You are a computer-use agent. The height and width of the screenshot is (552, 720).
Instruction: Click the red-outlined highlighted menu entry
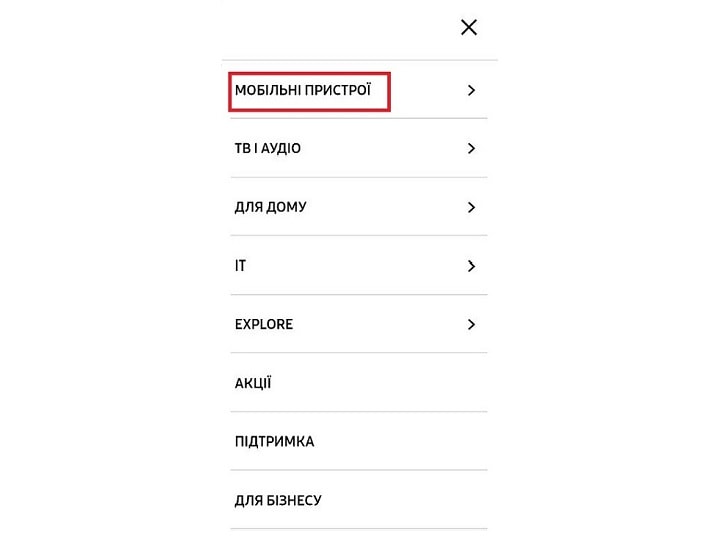(x=309, y=91)
